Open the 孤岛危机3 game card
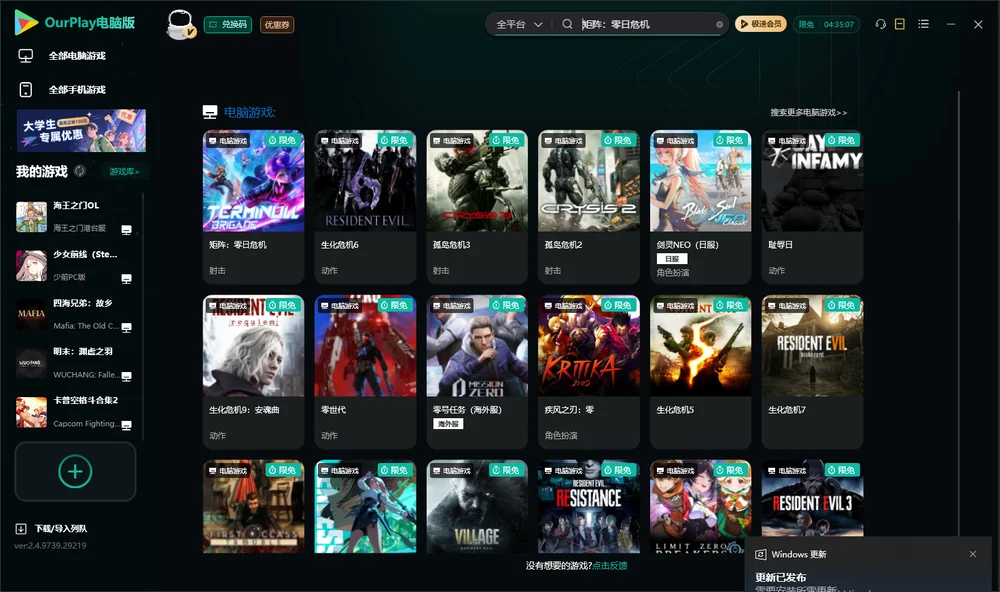This screenshot has height=592, width=1000. coord(477,207)
